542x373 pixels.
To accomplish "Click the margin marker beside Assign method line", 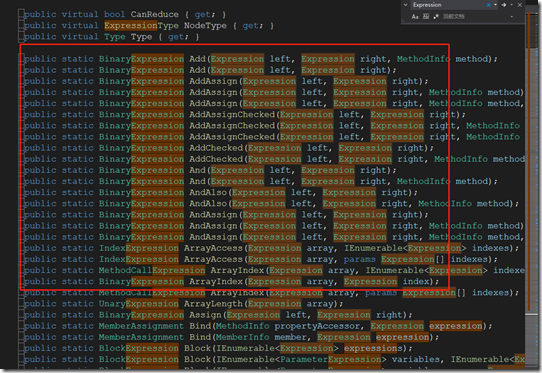I will 21,315.
